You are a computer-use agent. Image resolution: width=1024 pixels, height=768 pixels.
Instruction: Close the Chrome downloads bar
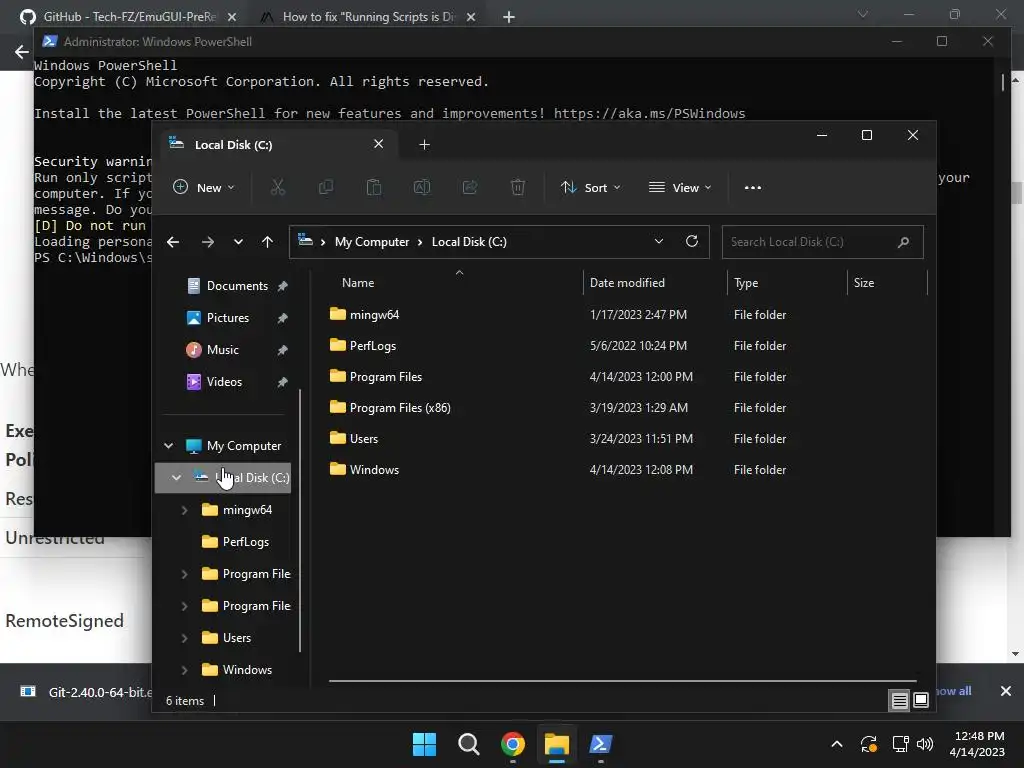pyautogui.click(x=1006, y=691)
